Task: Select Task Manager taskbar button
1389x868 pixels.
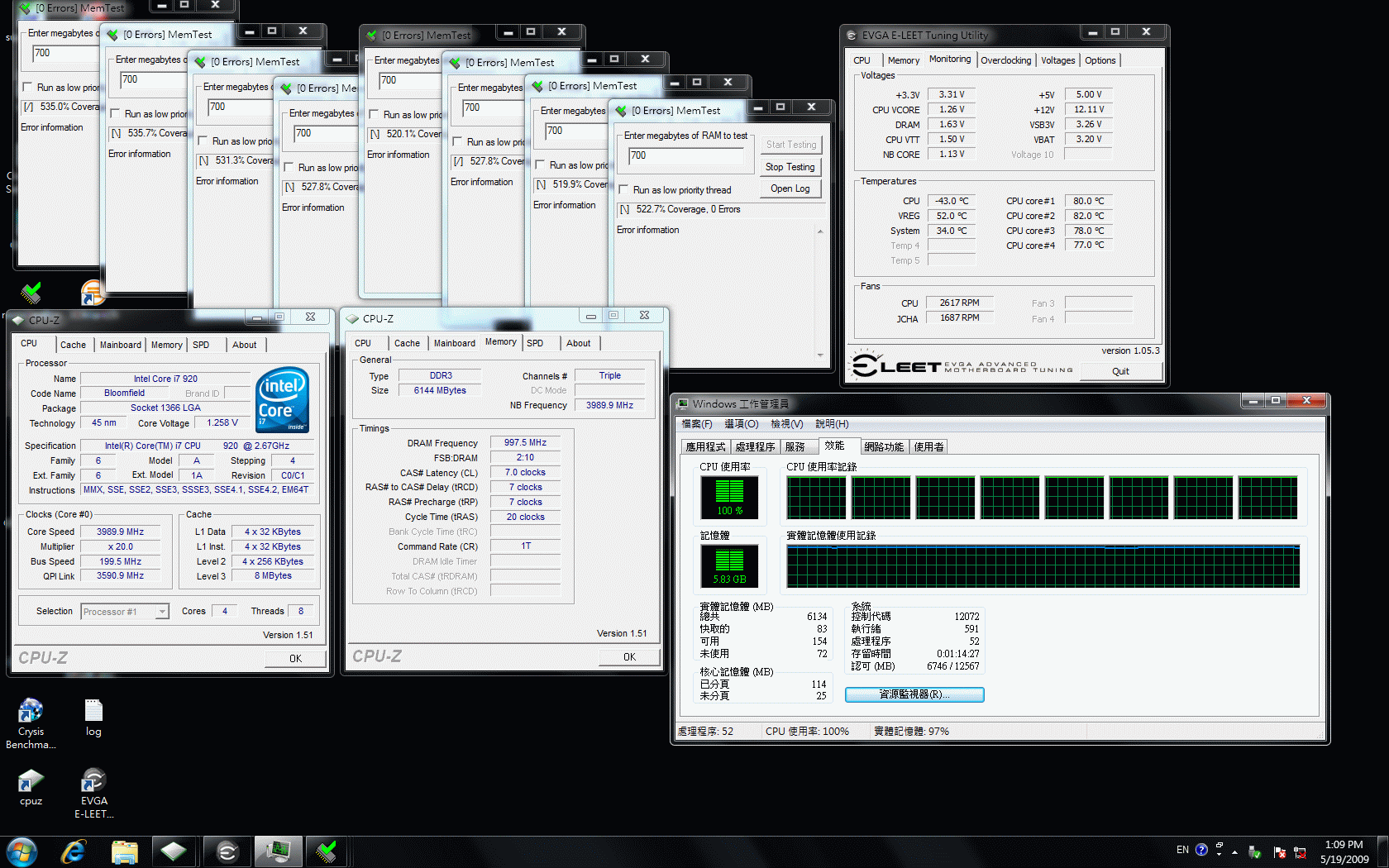Action: 278,851
